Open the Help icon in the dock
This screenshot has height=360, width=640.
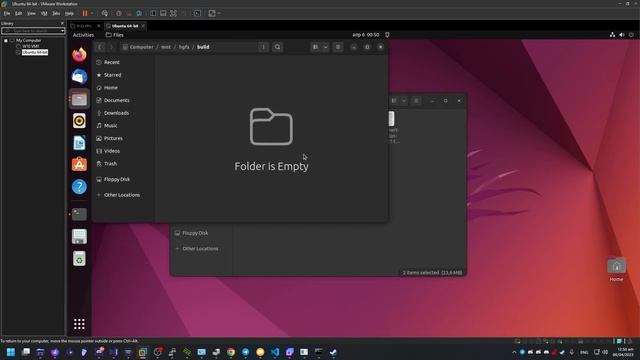(x=79, y=187)
